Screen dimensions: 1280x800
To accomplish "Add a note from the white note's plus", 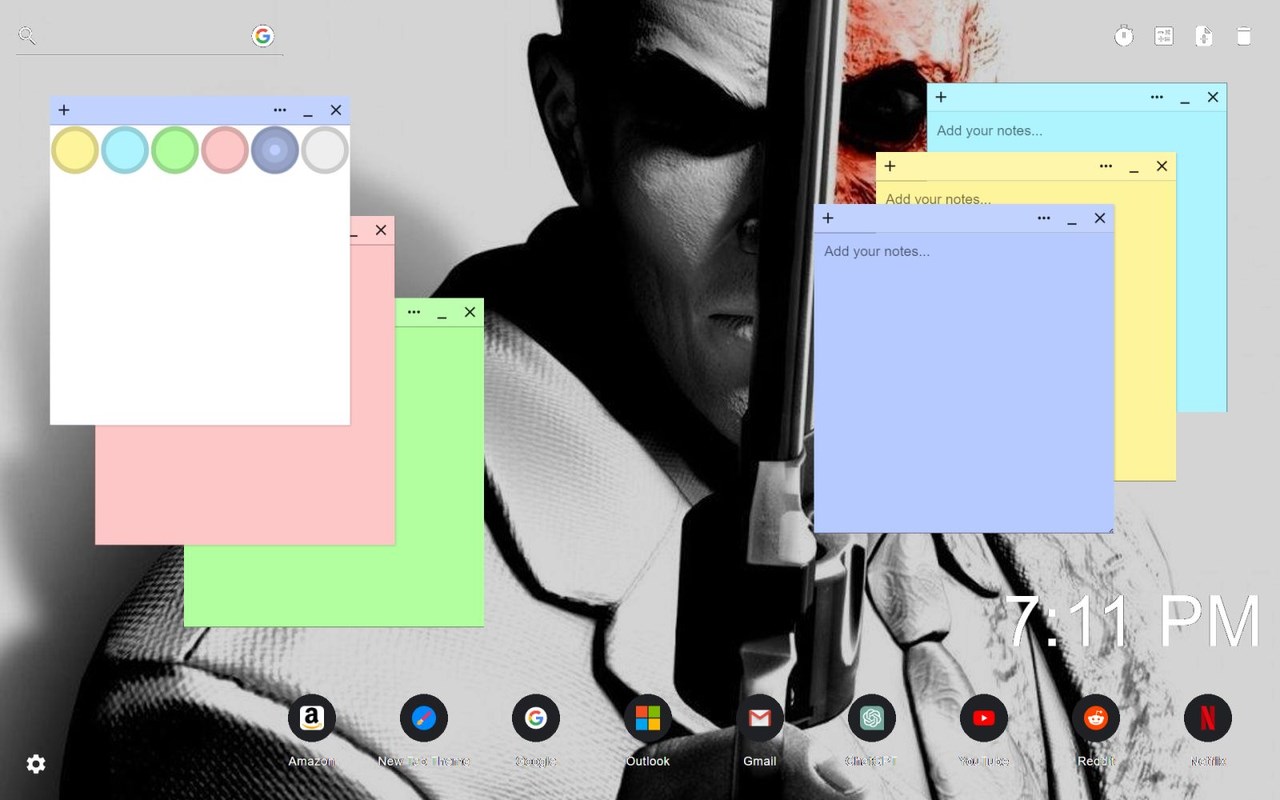I will click(64, 110).
